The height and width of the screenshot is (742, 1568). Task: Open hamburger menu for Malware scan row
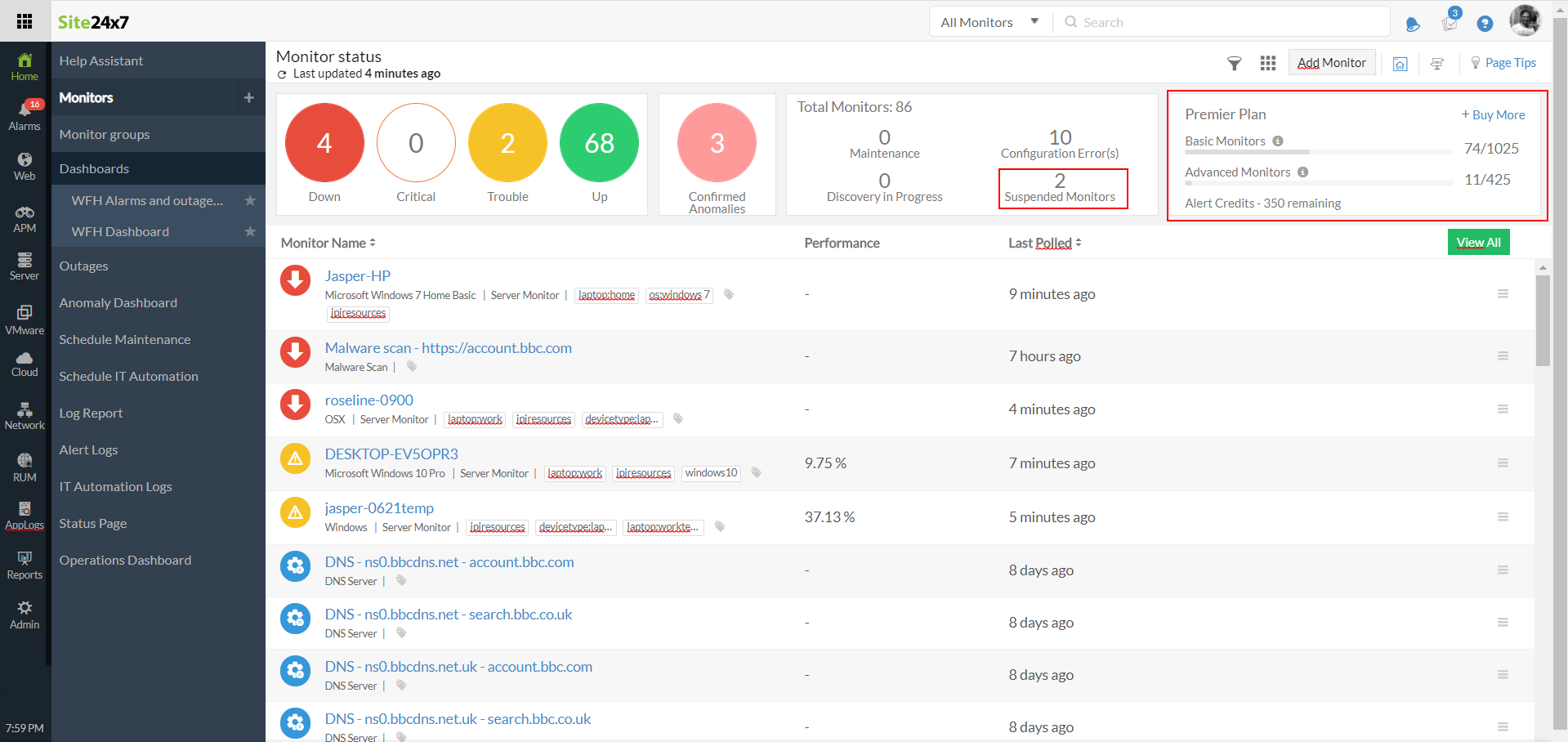1503,355
